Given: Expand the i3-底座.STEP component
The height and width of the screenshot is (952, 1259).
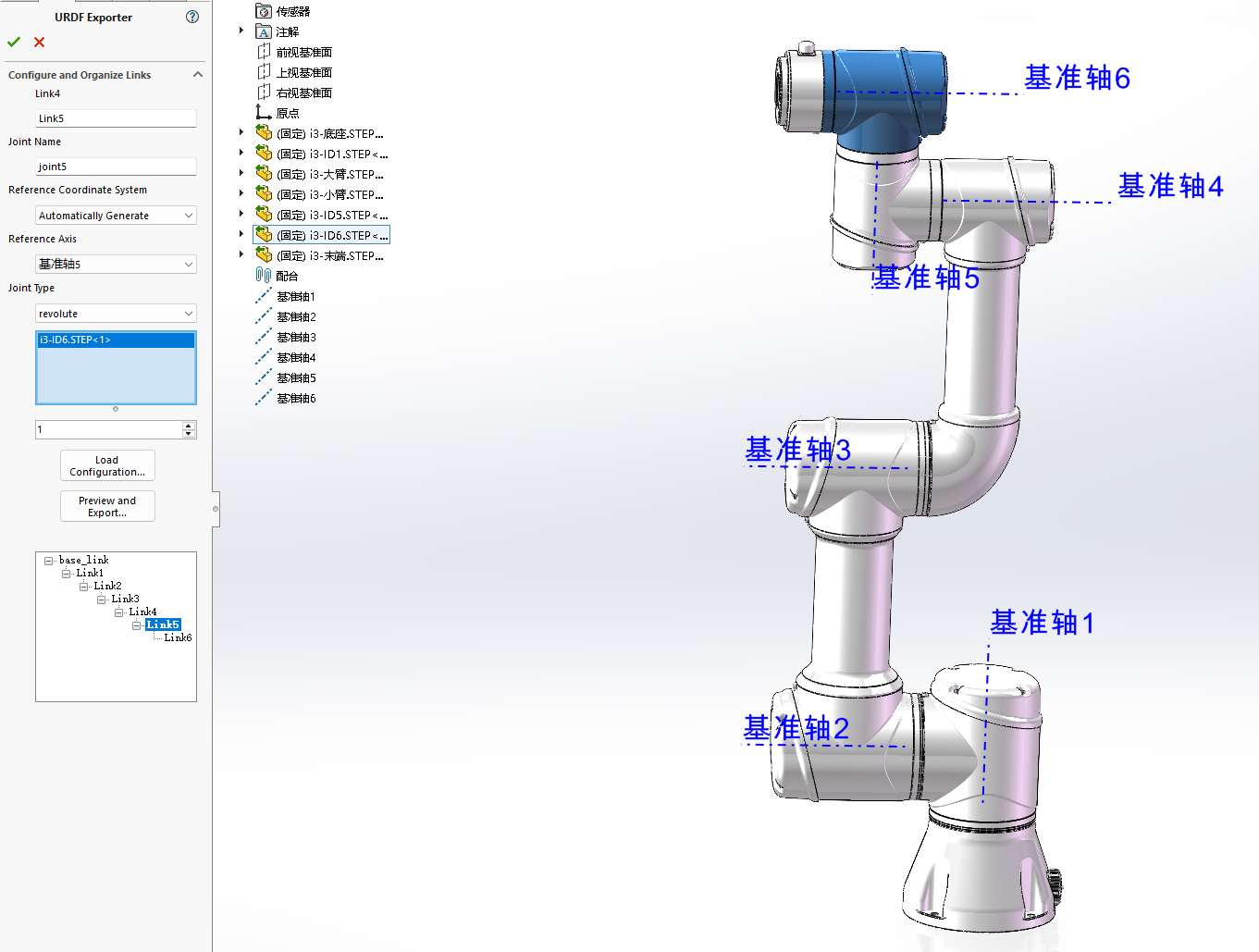Looking at the screenshot, I should 241,132.
